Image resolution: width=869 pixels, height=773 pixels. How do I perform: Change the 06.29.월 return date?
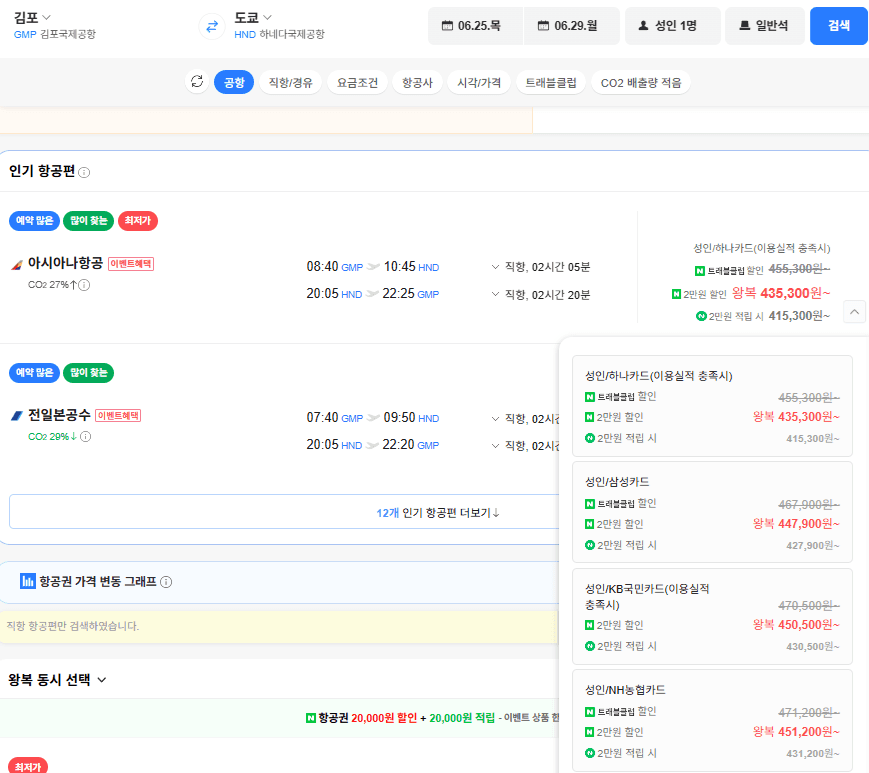(571, 25)
